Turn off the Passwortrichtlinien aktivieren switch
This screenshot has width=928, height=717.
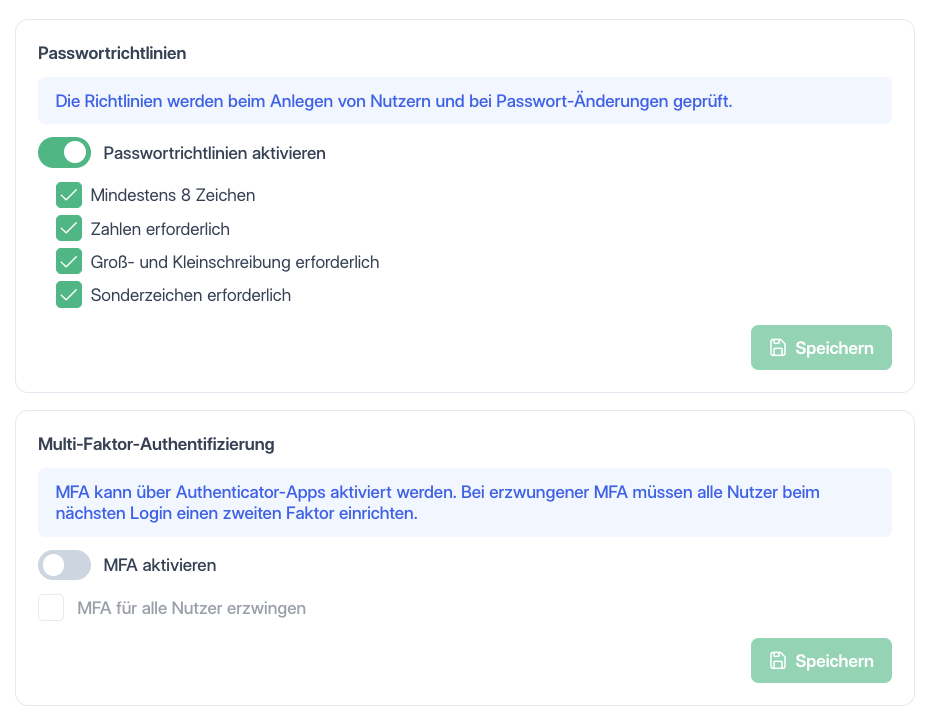tap(65, 153)
